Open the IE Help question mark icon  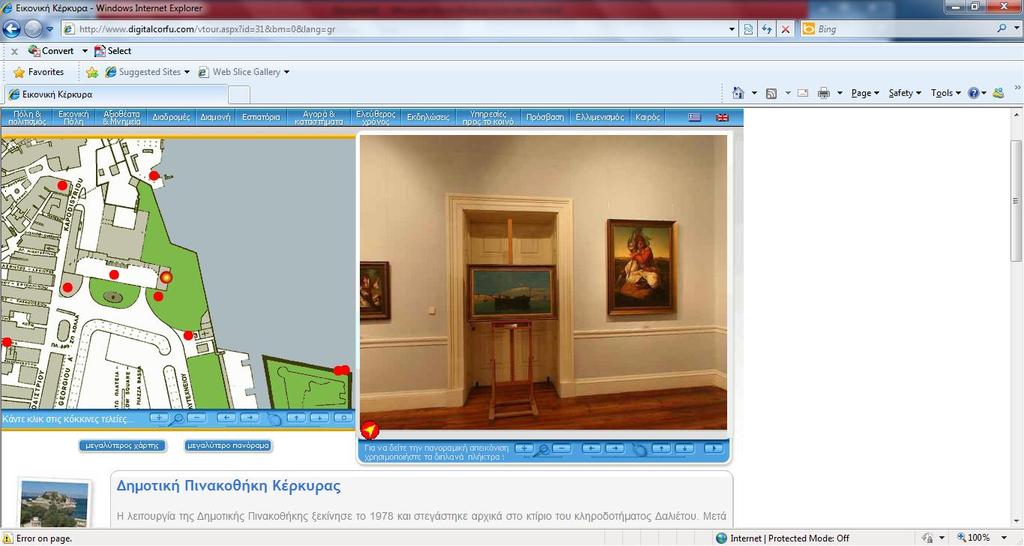coord(973,93)
